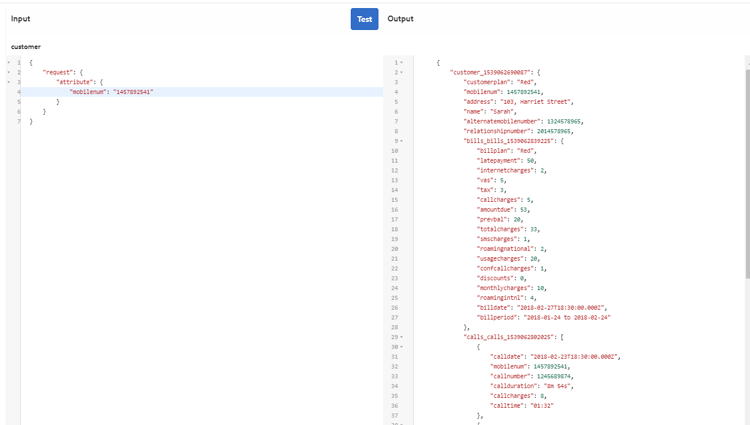Select the "relationshipnumber" output line
This screenshot has height=425, width=750.
pos(518,131)
